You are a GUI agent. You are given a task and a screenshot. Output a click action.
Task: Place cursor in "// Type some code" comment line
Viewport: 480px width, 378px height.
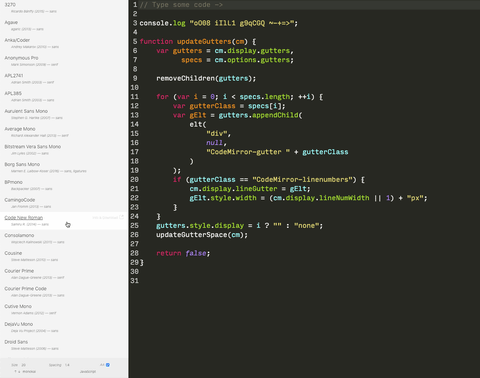(x=181, y=5)
